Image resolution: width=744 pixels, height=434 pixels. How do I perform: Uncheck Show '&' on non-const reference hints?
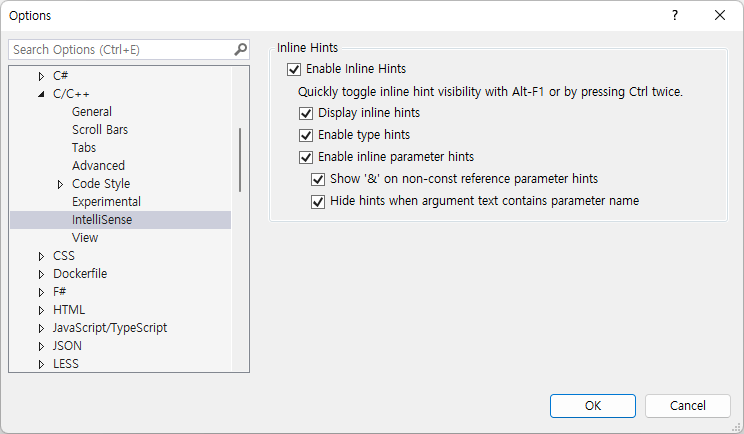[319, 179]
